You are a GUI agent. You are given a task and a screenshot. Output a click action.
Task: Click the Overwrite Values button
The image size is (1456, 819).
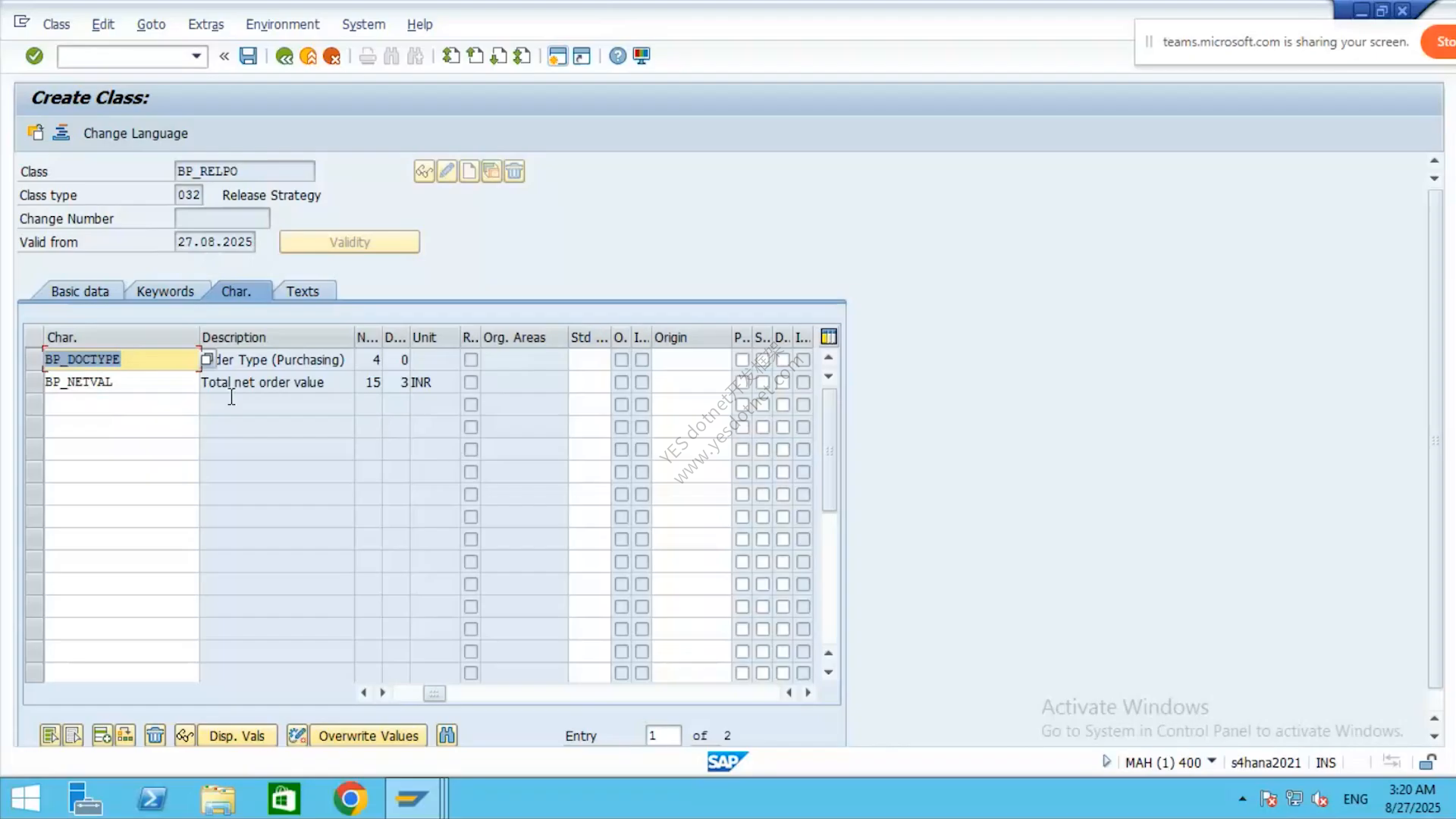point(369,736)
